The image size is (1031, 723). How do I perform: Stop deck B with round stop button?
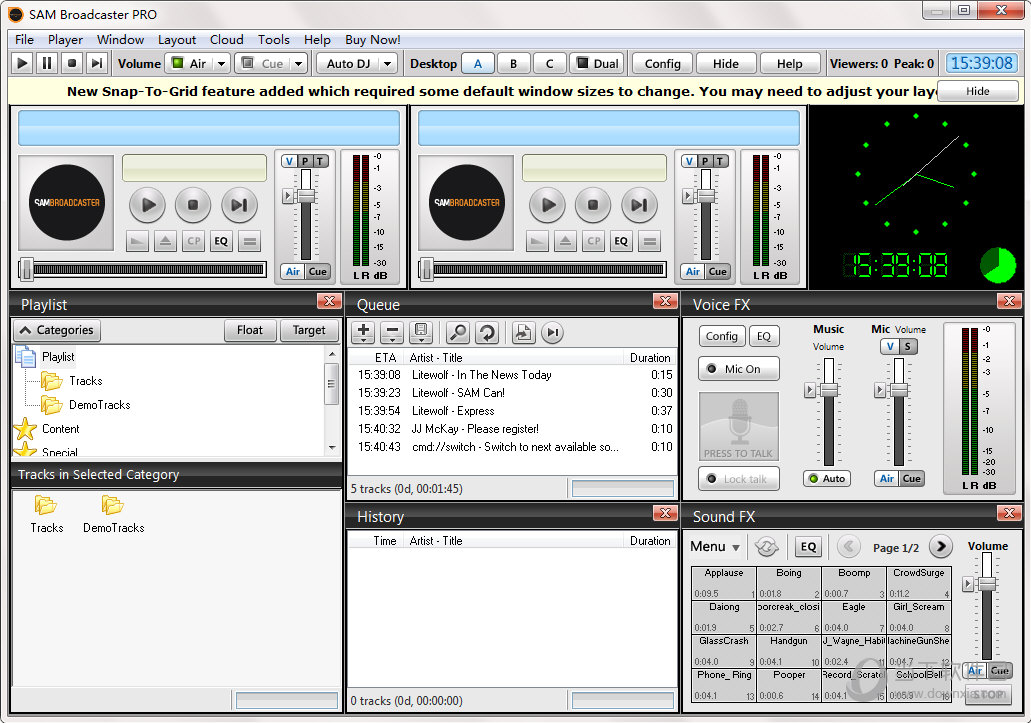tap(592, 204)
